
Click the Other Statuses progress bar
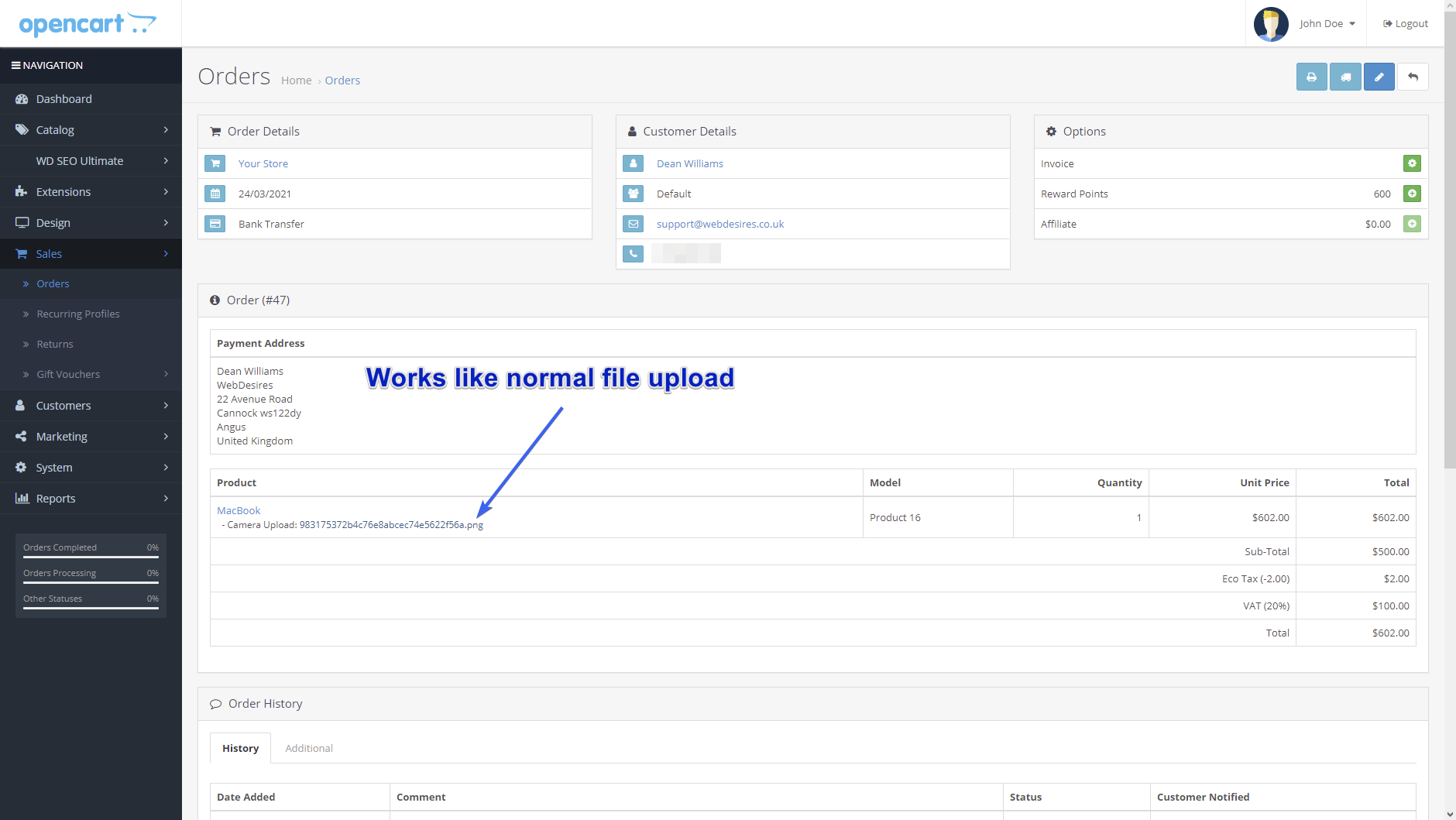[x=91, y=608]
